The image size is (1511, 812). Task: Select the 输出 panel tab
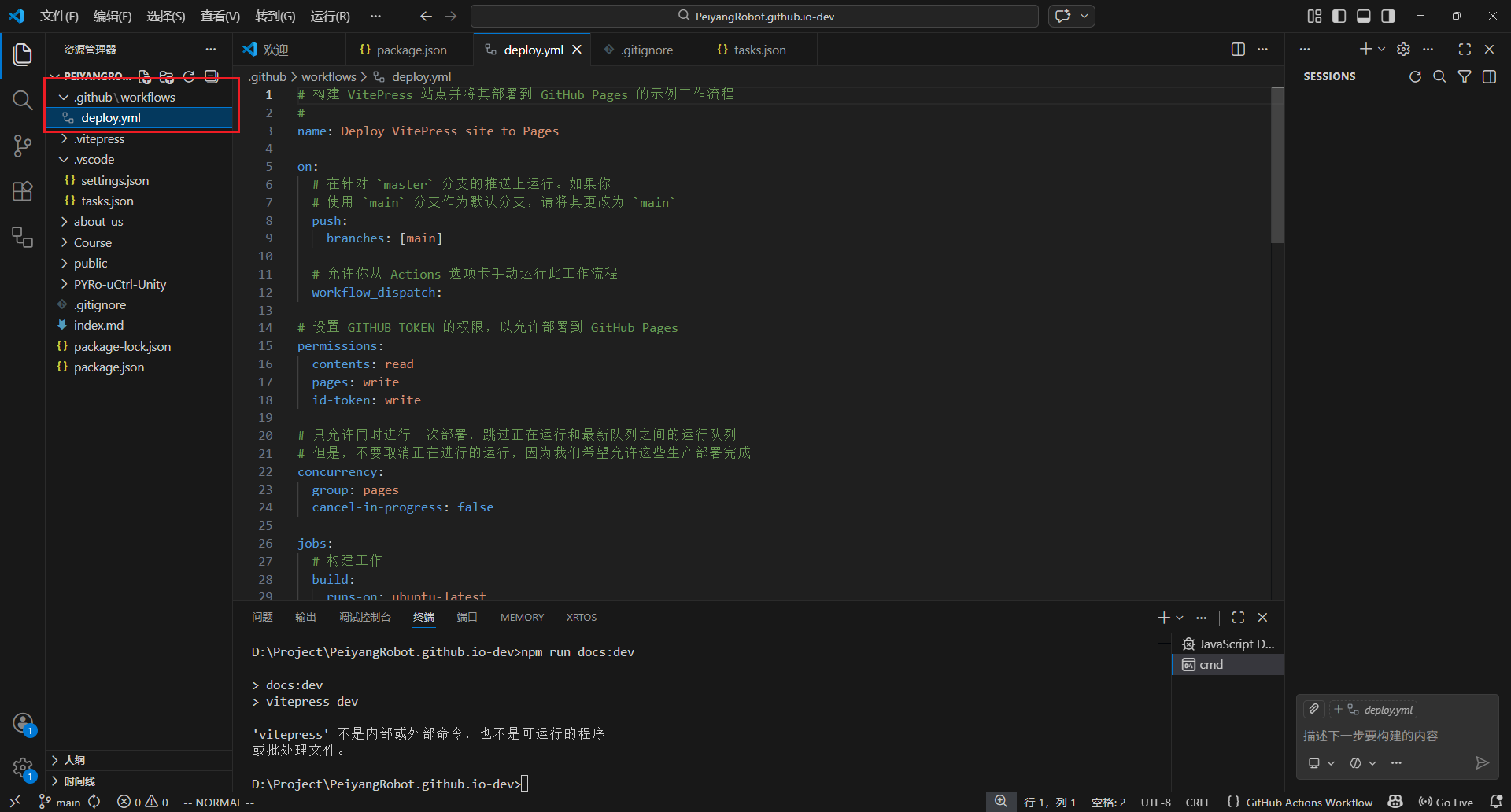305,618
